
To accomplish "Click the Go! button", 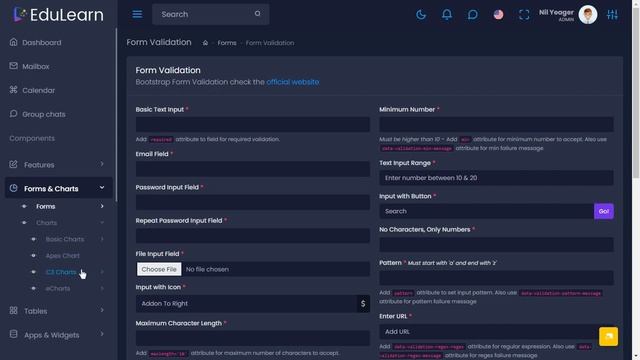I will tap(604, 211).
